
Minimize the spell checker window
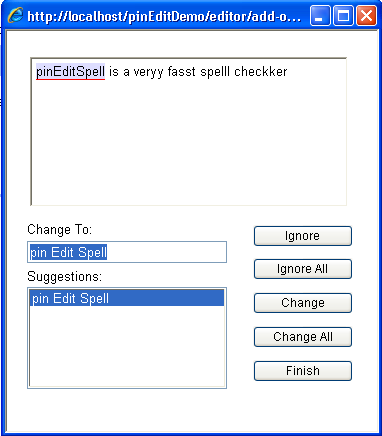(x=320, y=16)
